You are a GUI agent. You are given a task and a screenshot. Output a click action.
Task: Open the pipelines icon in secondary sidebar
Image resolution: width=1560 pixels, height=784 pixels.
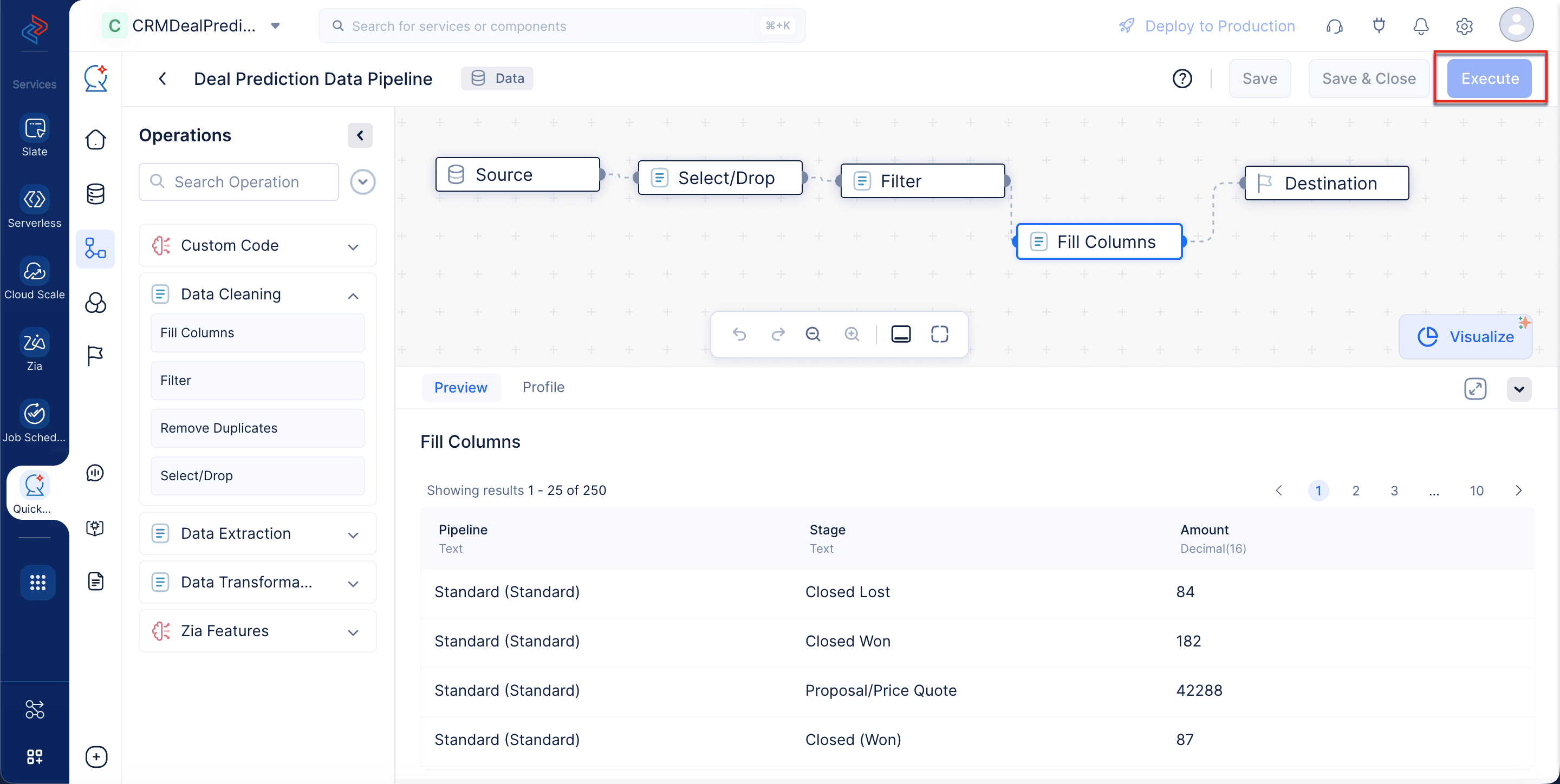pyautogui.click(x=96, y=249)
